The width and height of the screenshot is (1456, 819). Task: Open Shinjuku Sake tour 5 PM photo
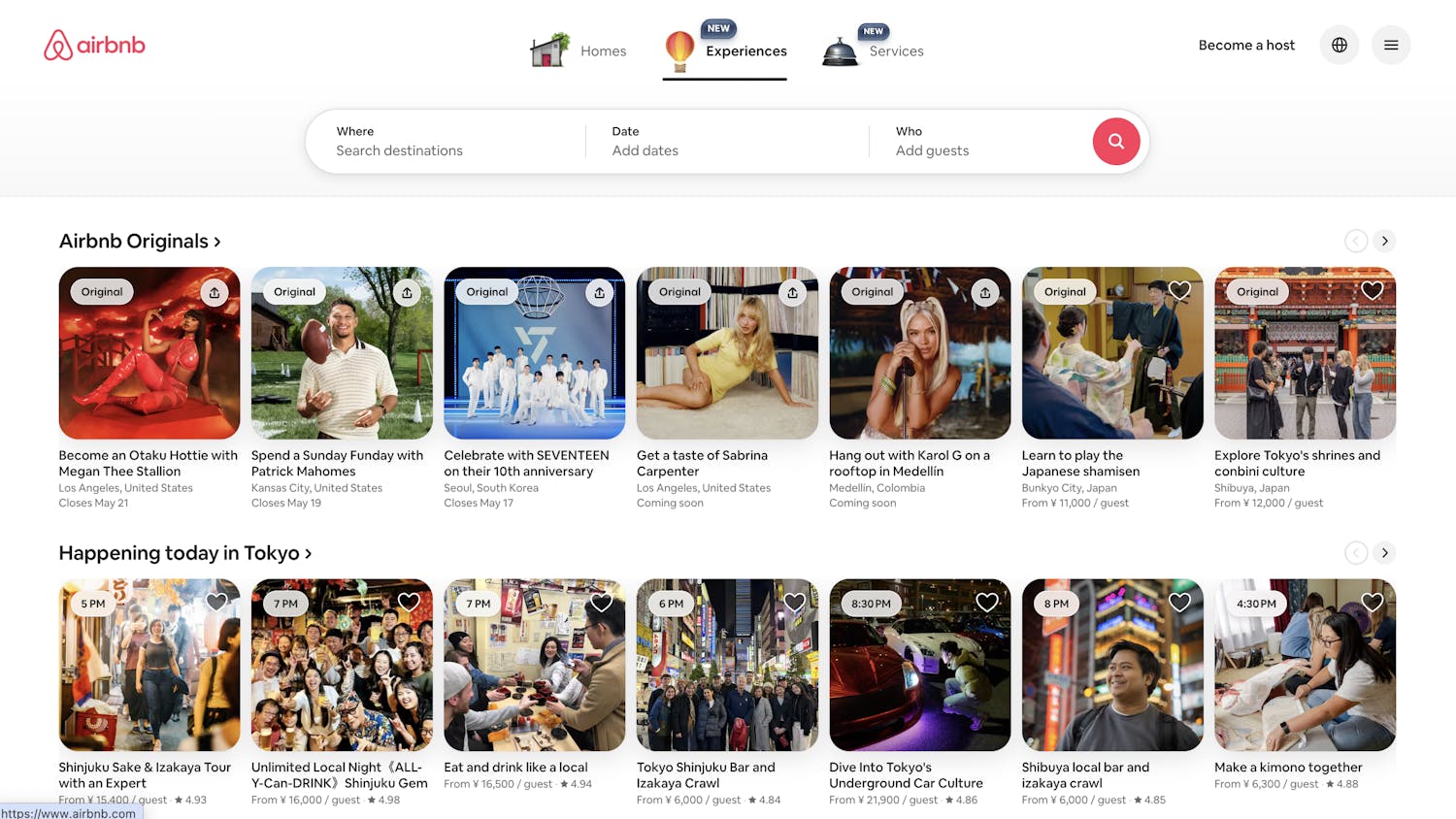point(149,665)
